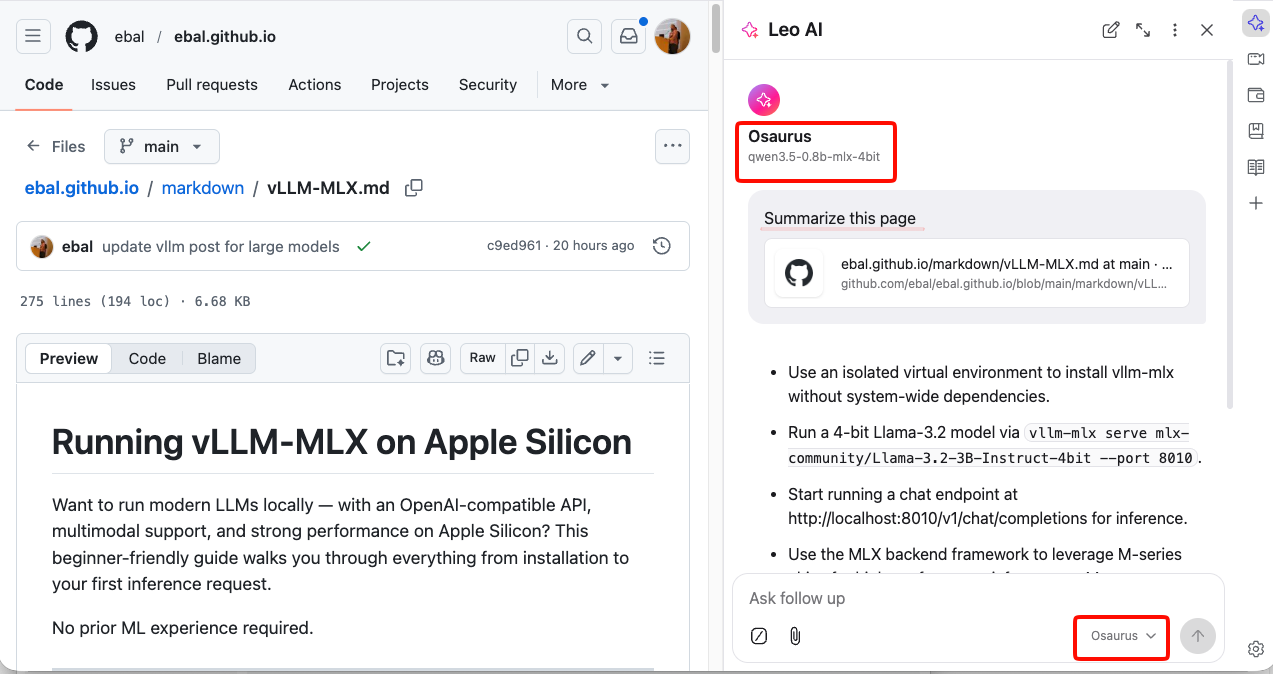This screenshot has height=674, width=1273.
Task: Click the Leo AI gradient avatar icon
Action: tap(764, 100)
